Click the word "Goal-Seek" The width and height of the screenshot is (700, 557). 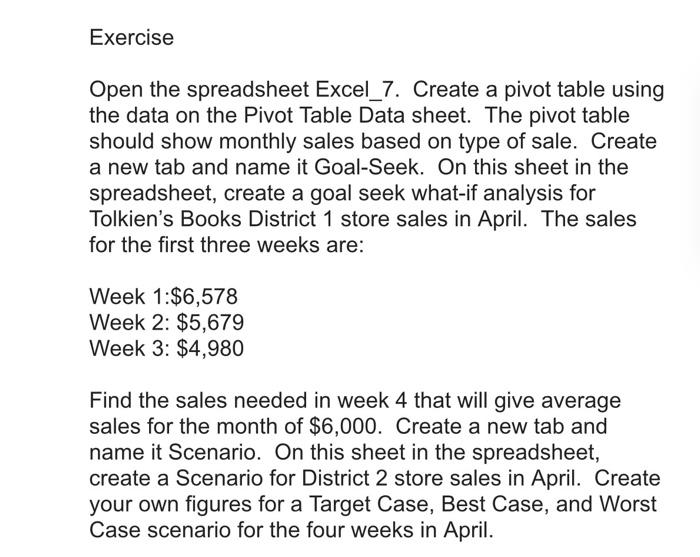[367, 167]
